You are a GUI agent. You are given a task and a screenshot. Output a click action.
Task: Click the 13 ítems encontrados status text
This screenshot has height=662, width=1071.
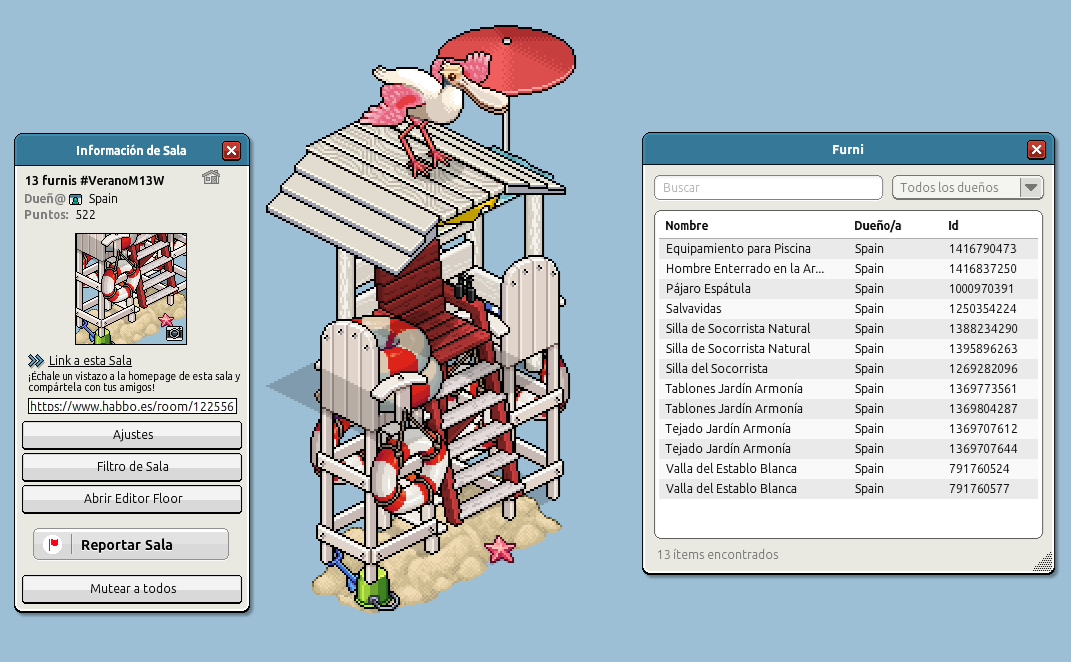point(717,555)
